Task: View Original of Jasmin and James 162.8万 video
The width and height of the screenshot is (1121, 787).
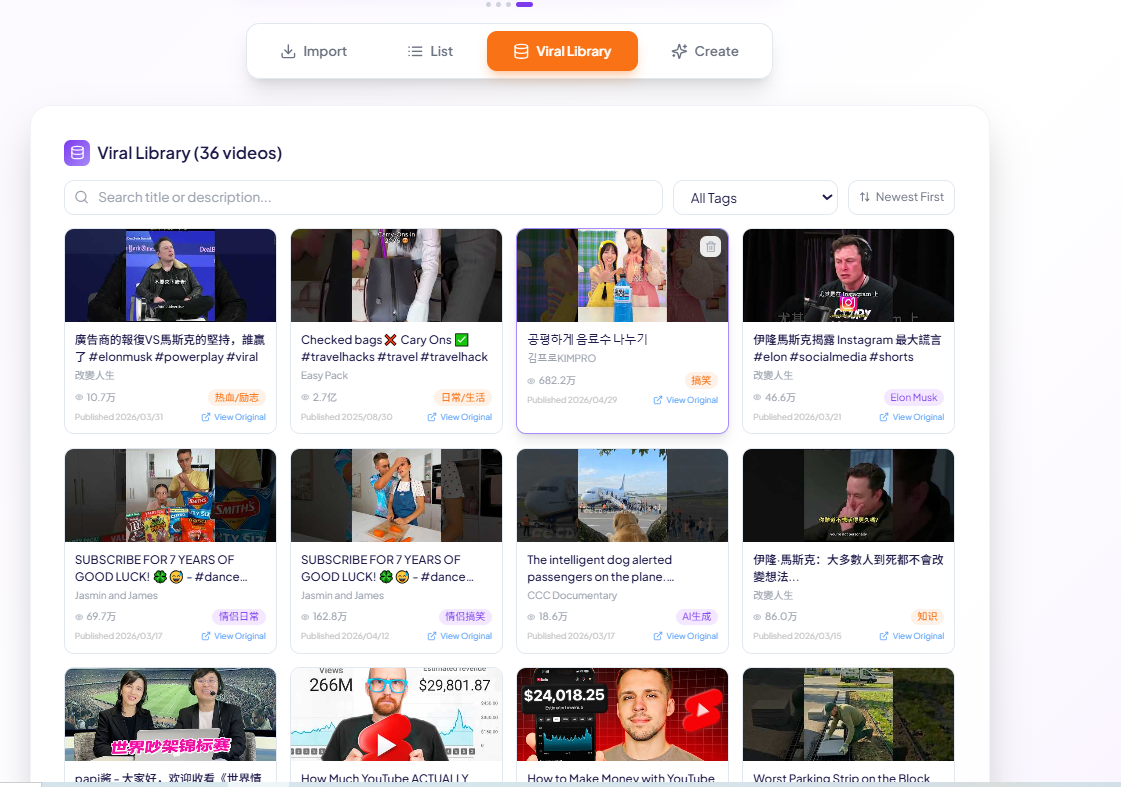Action: [x=460, y=635]
